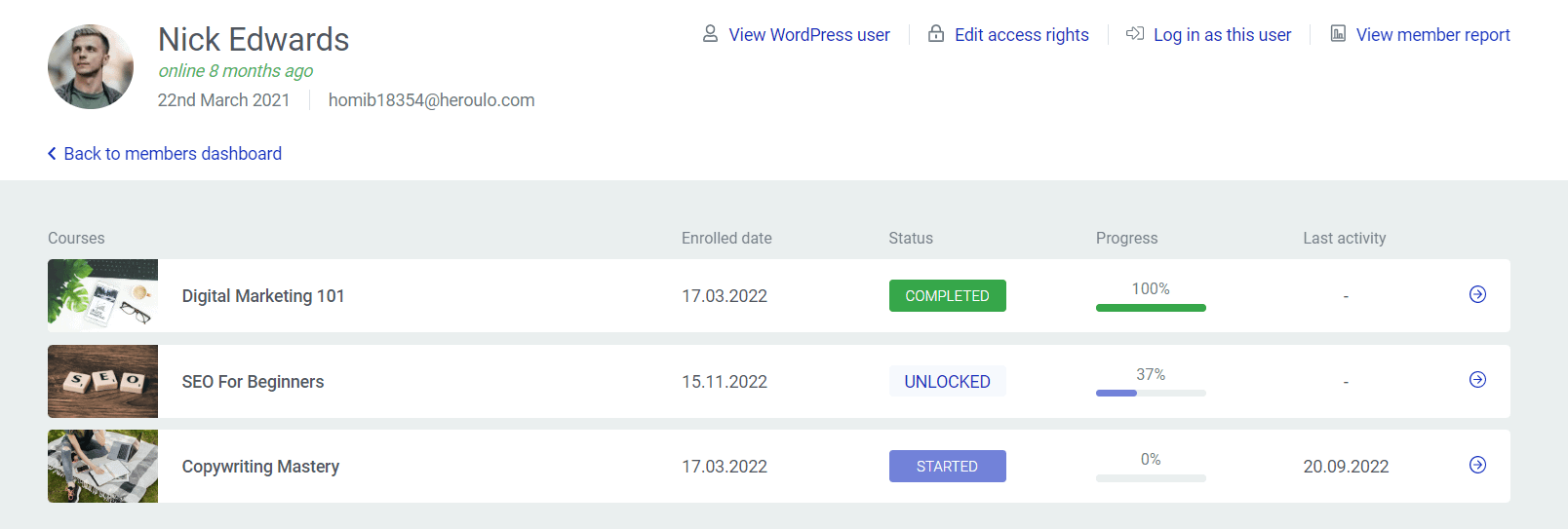Viewport: 1568px width, 529px height.
Task: Click the COMPLETED status badge
Action: point(947,295)
